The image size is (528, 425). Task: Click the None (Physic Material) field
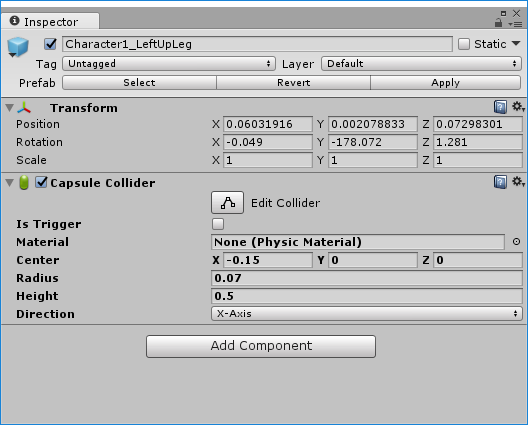click(x=358, y=242)
